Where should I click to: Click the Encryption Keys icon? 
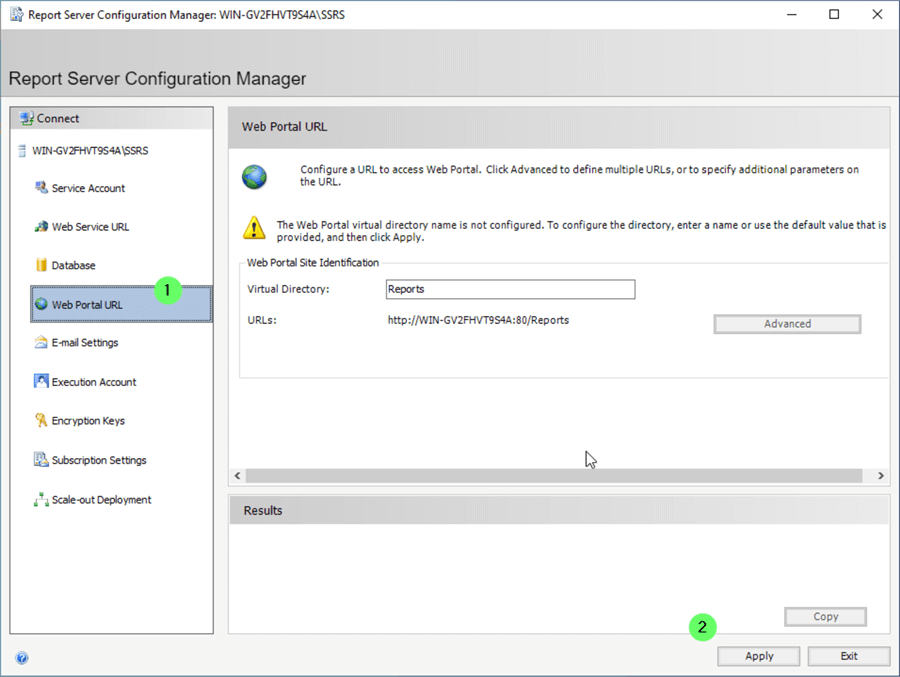[x=41, y=421]
